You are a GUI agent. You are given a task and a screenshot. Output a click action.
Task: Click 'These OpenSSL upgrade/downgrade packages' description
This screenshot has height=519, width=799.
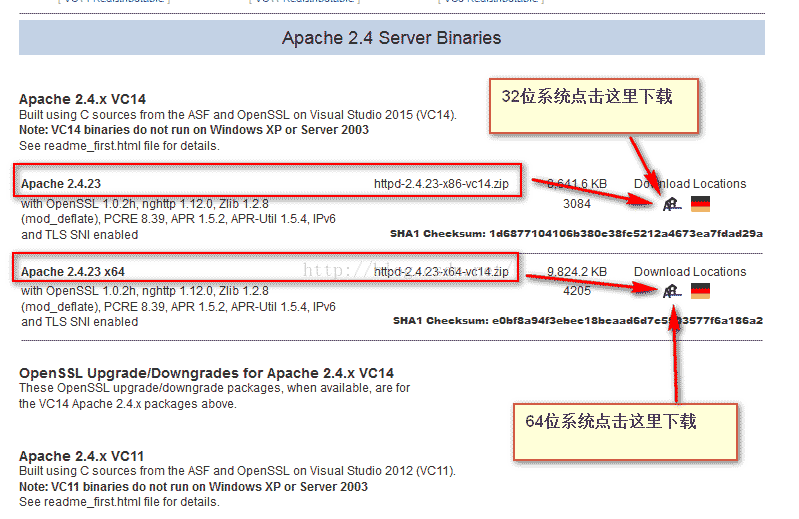[x=215, y=396]
